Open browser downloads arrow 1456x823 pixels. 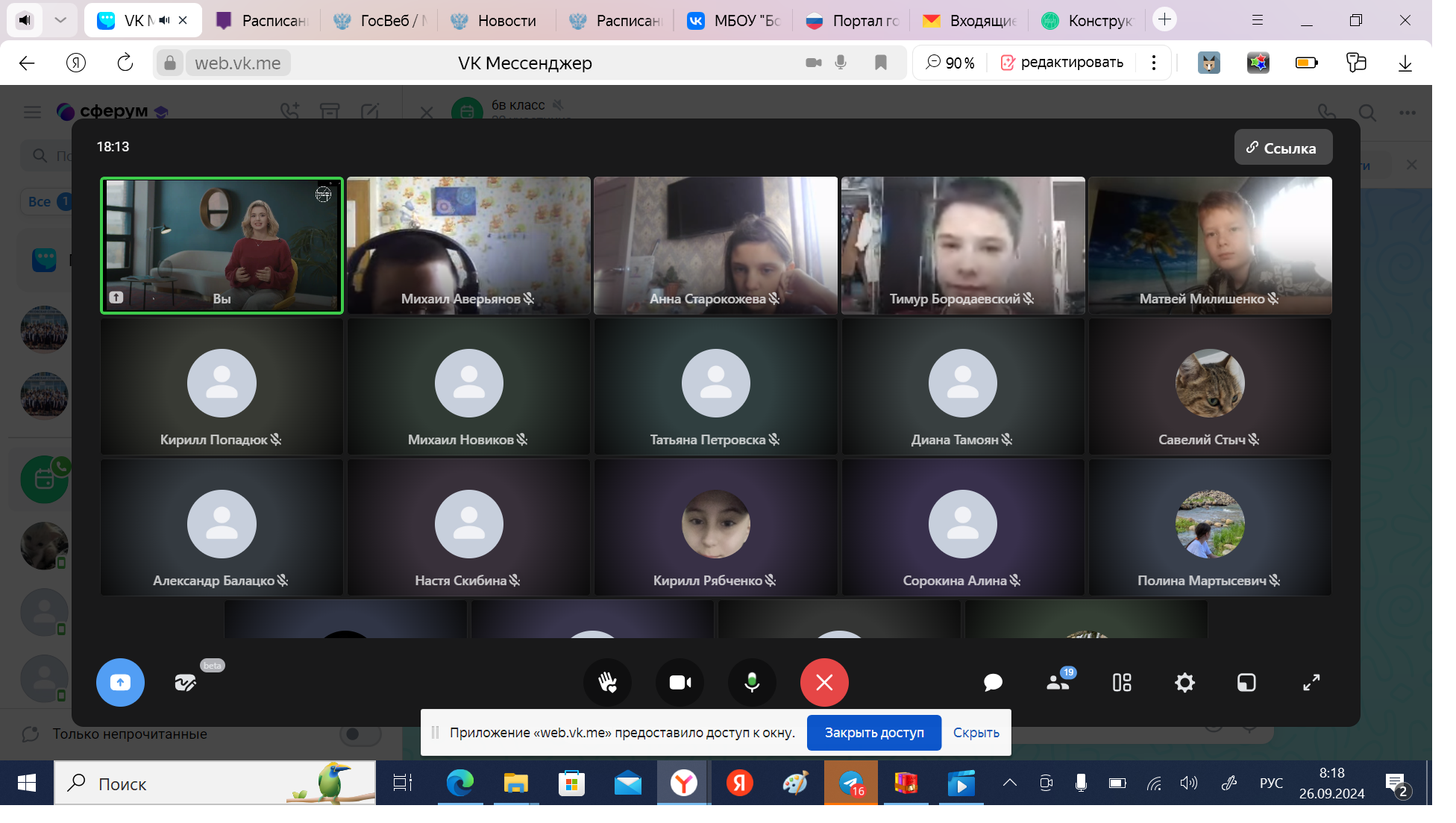click(1405, 63)
